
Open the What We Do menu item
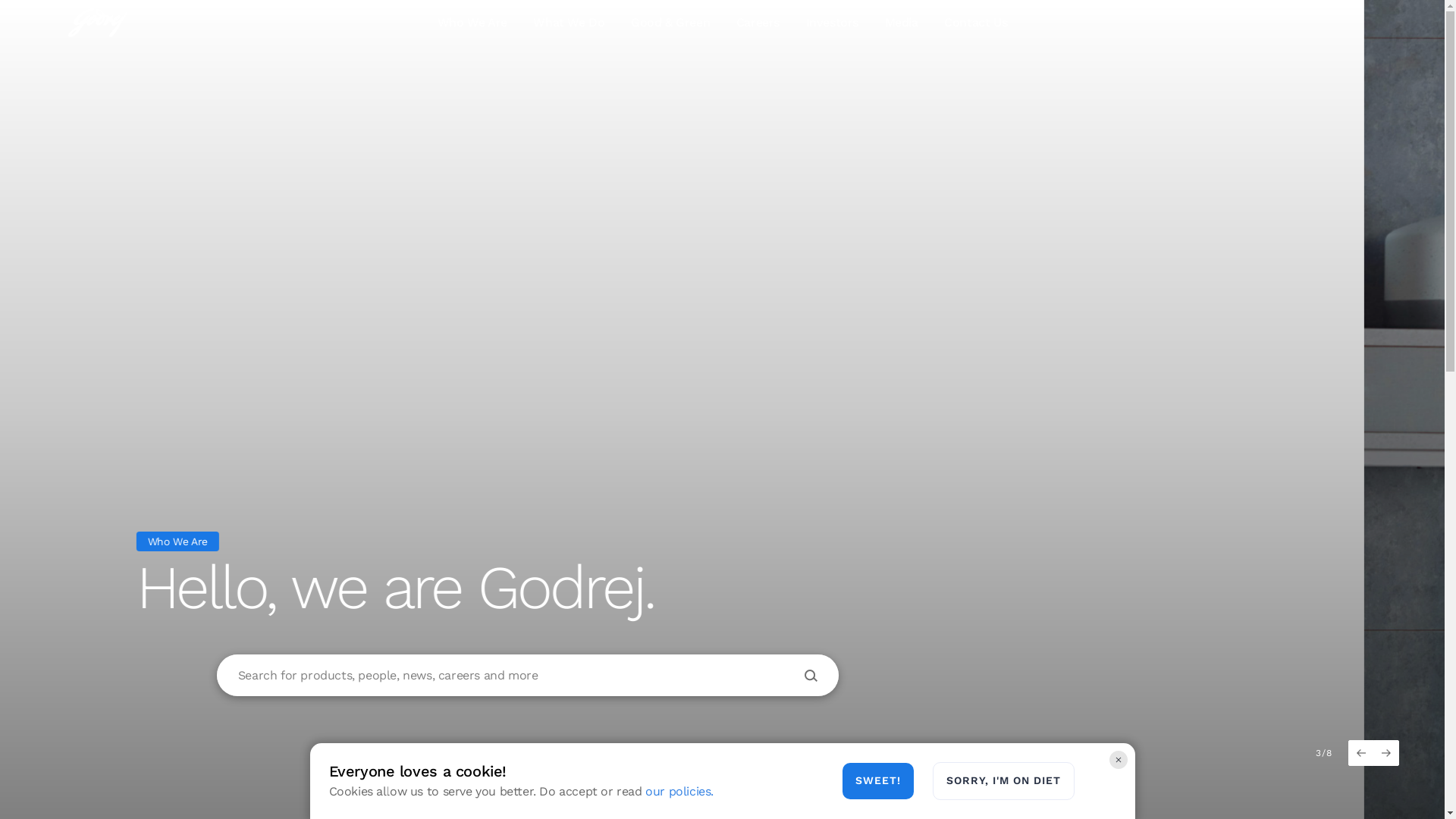click(568, 24)
